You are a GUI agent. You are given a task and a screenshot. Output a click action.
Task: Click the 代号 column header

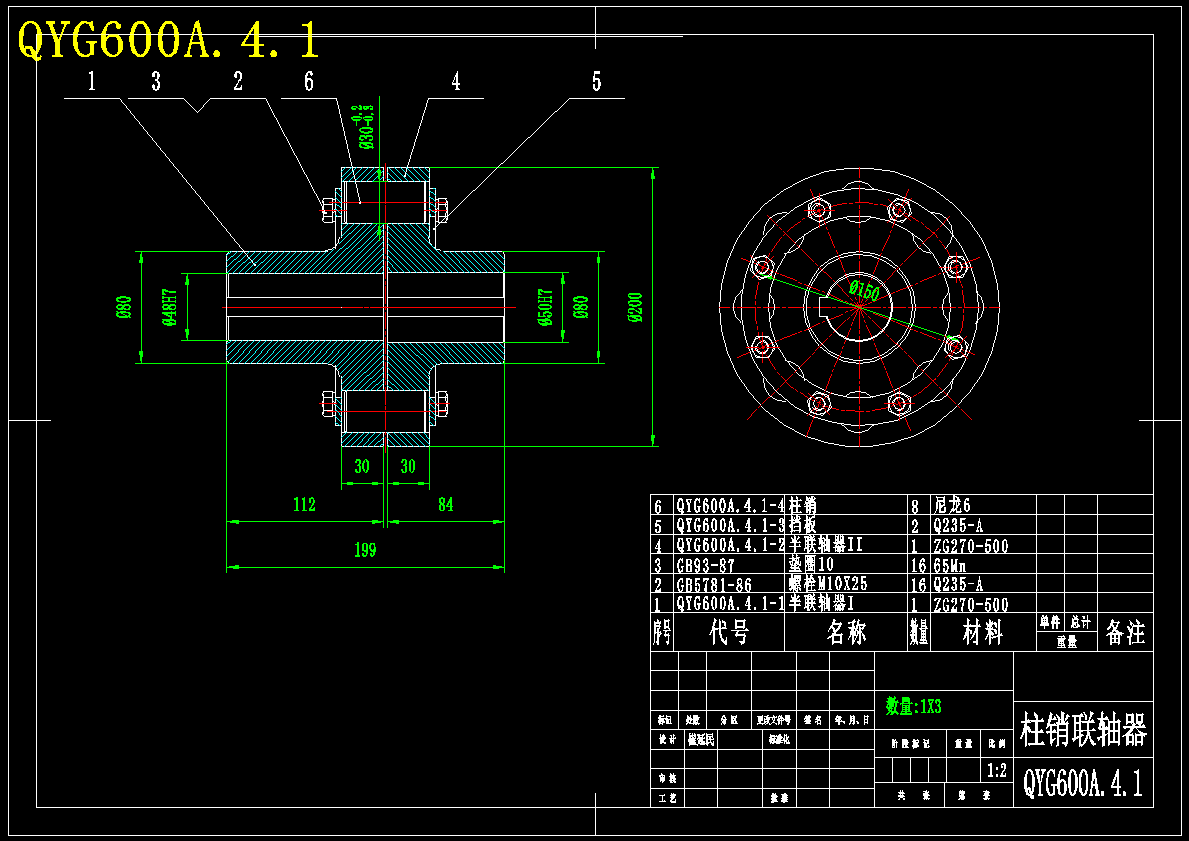coord(729,632)
